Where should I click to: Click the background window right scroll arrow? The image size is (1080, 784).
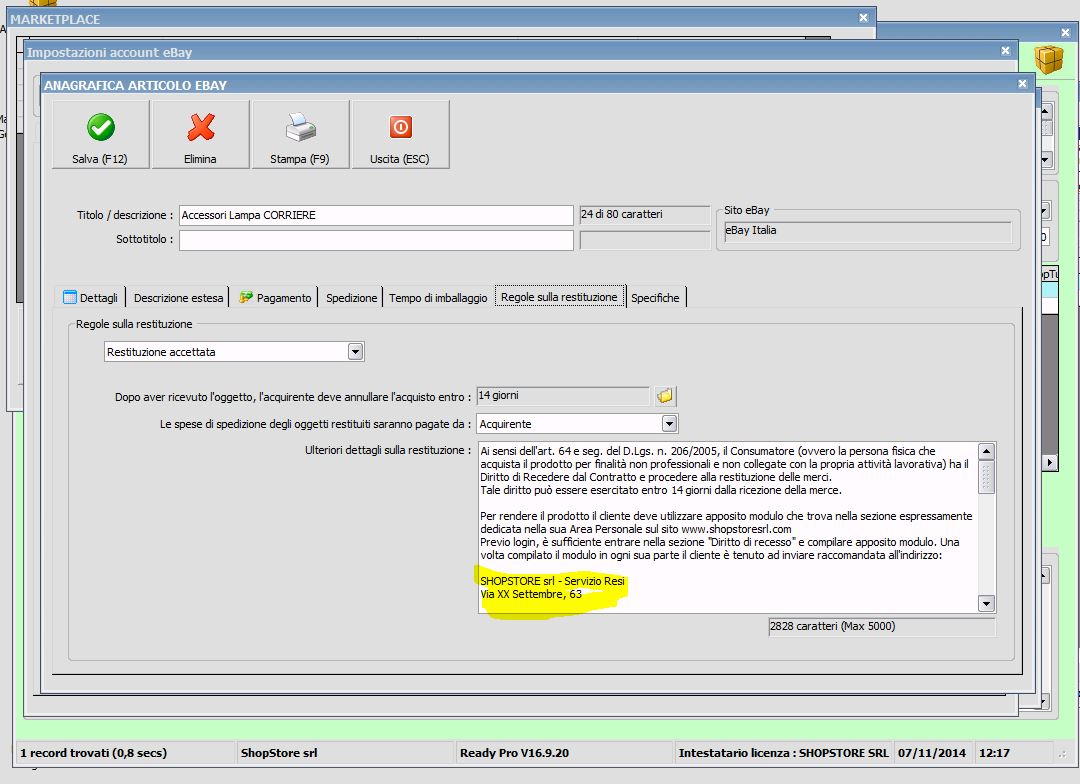1049,462
